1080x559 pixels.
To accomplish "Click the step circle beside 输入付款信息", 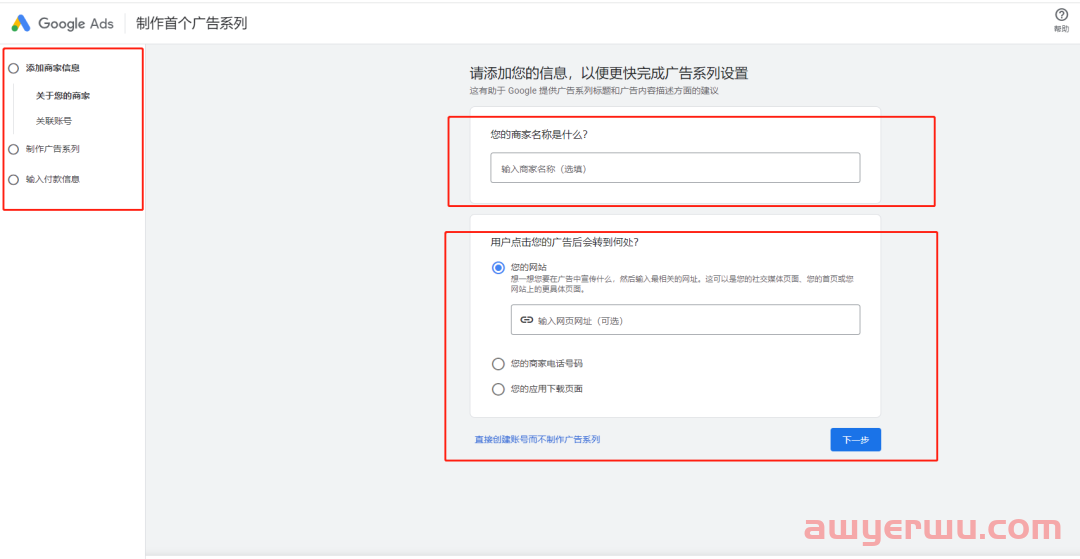I will point(13,180).
